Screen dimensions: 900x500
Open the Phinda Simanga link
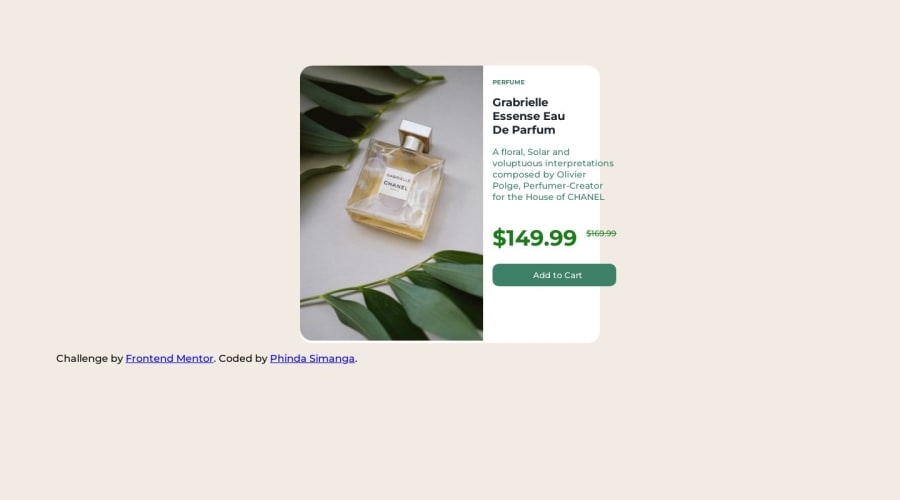point(312,358)
